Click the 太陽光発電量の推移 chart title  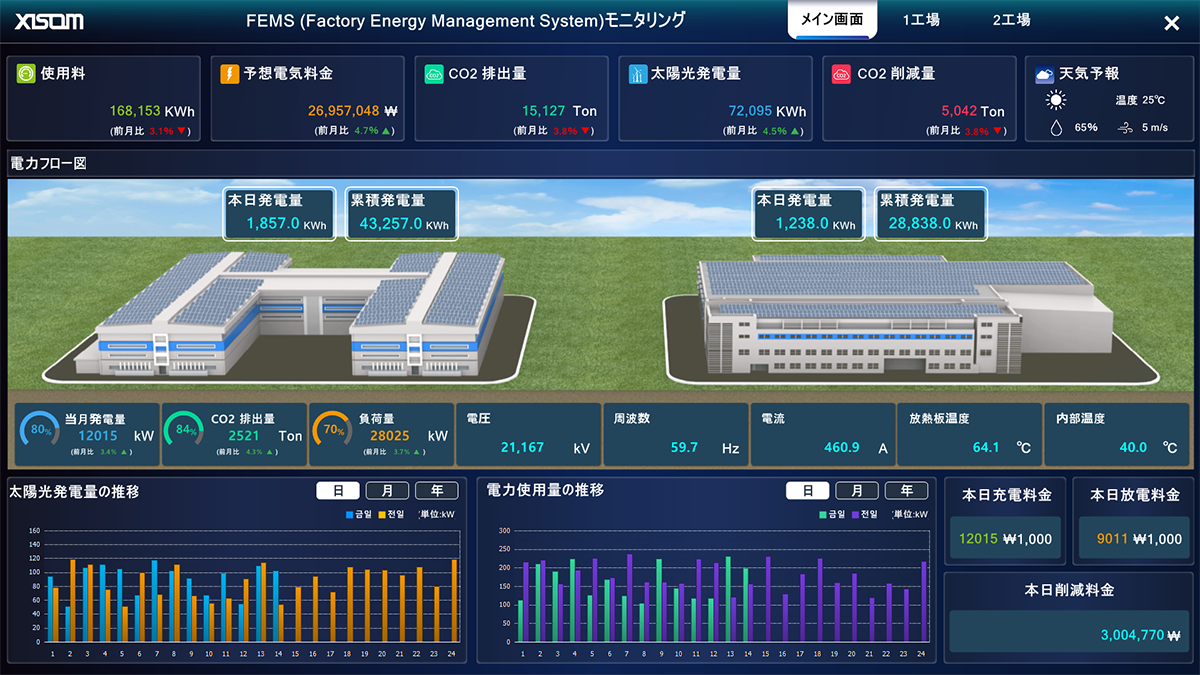click(x=74, y=491)
